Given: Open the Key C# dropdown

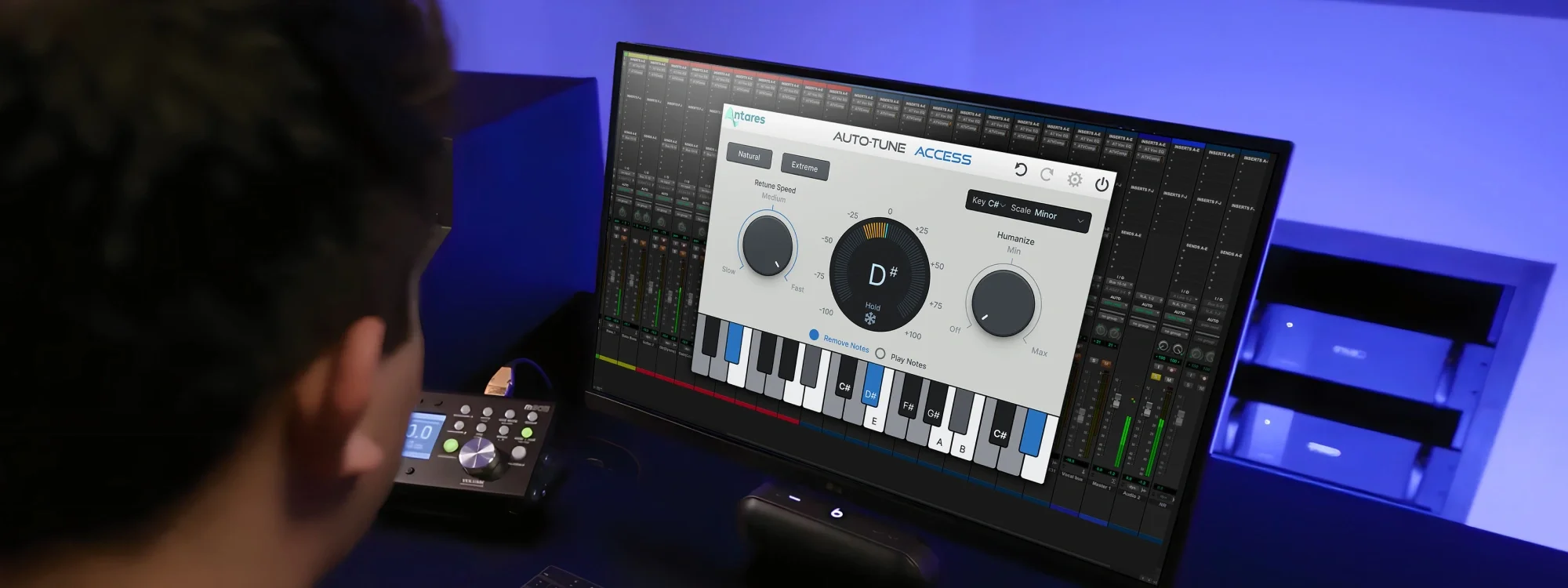Looking at the screenshot, I should click(x=988, y=203).
